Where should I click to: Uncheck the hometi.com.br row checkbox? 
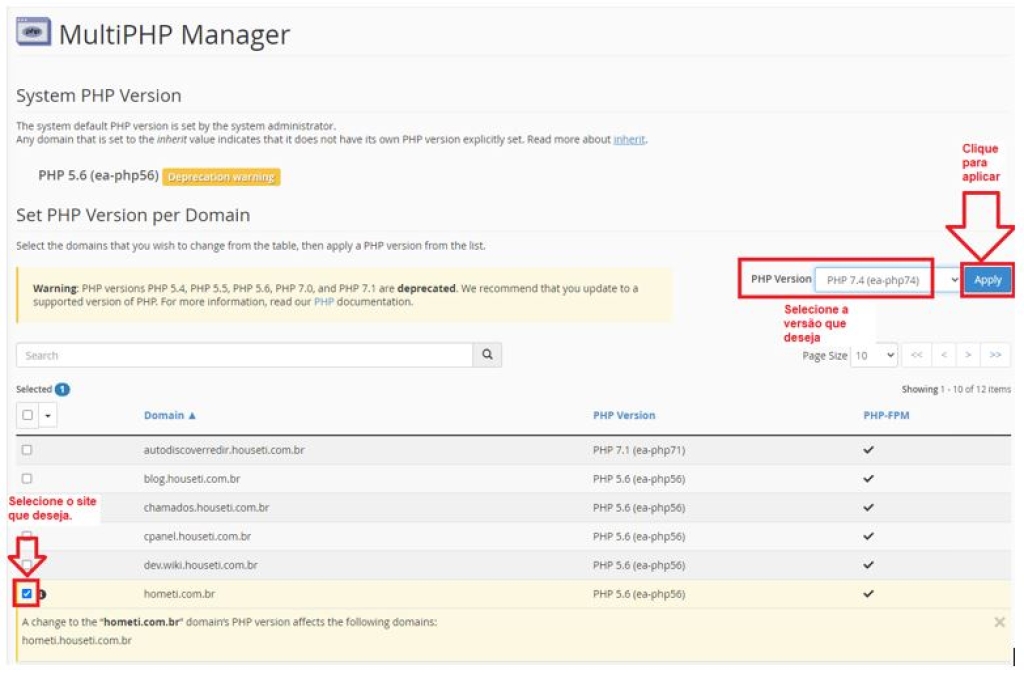click(x=27, y=593)
